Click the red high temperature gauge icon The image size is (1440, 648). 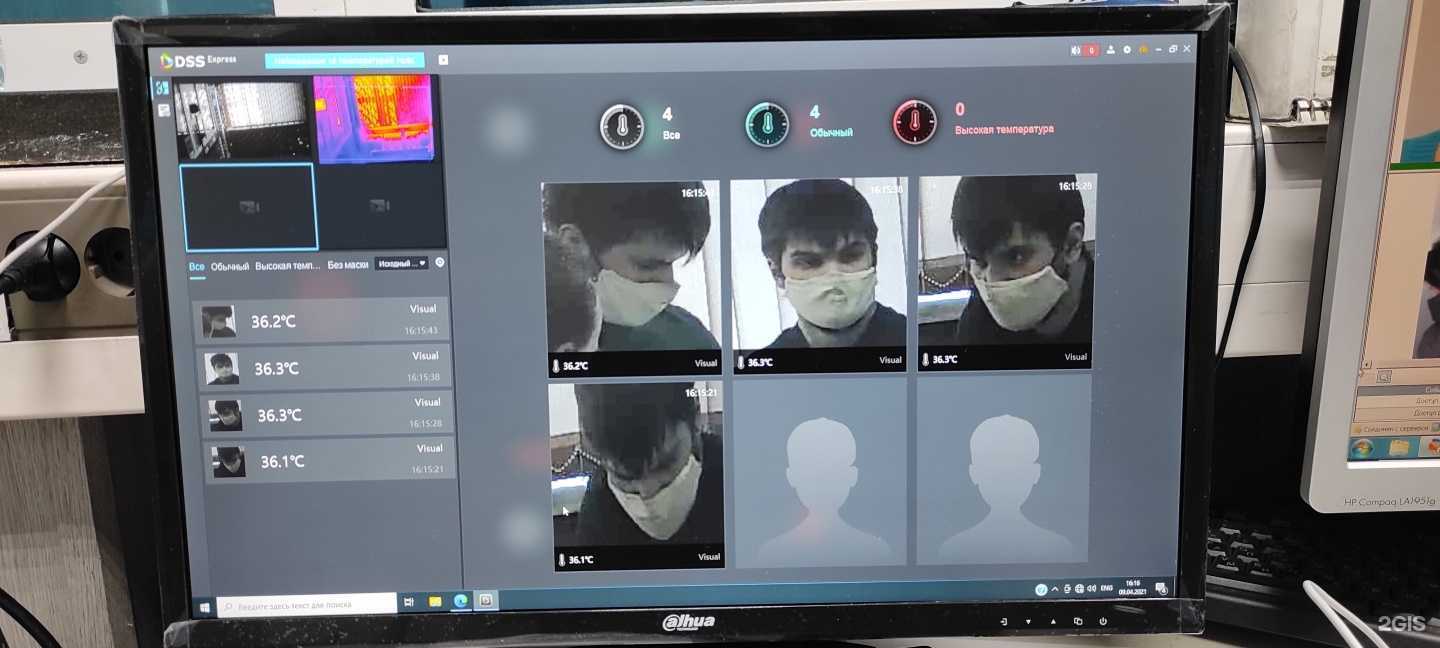tap(914, 122)
